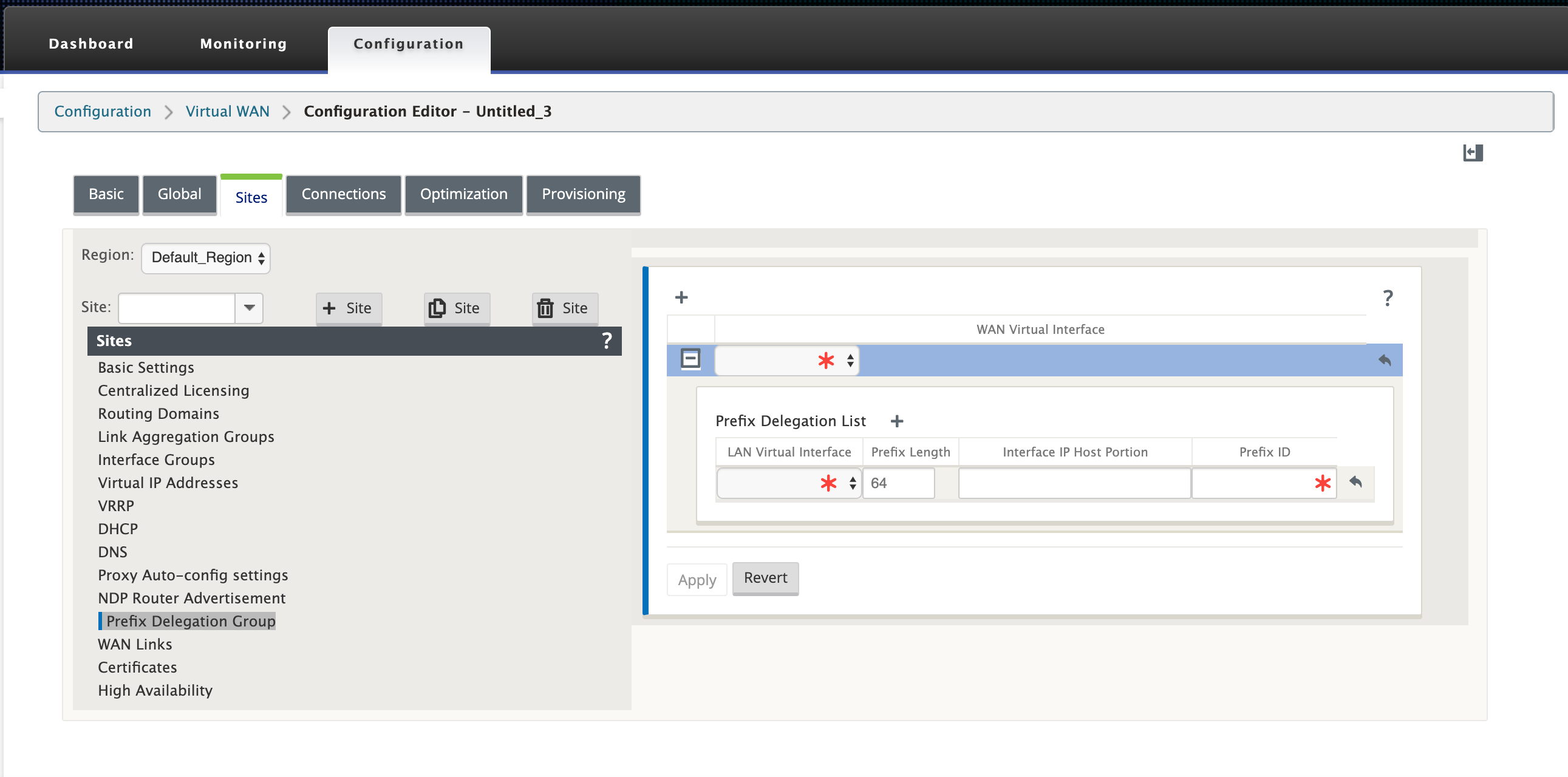Viewport: 1568px width, 777px height.
Task: Click the add WAN Virtual Interface plus icon
Action: pyautogui.click(x=682, y=296)
